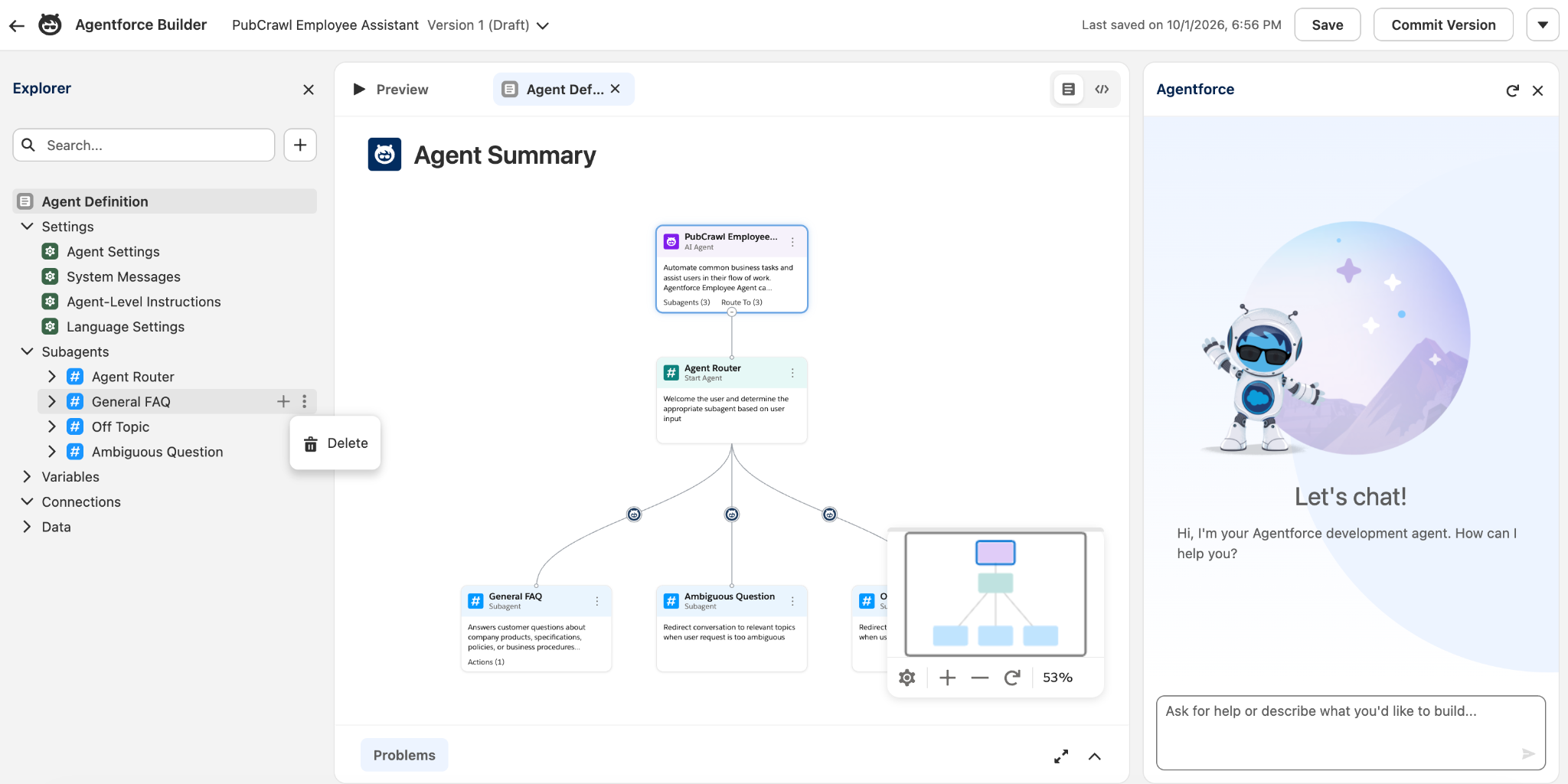Open System Messages
The height and width of the screenshot is (784, 1568).
click(123, 276)
